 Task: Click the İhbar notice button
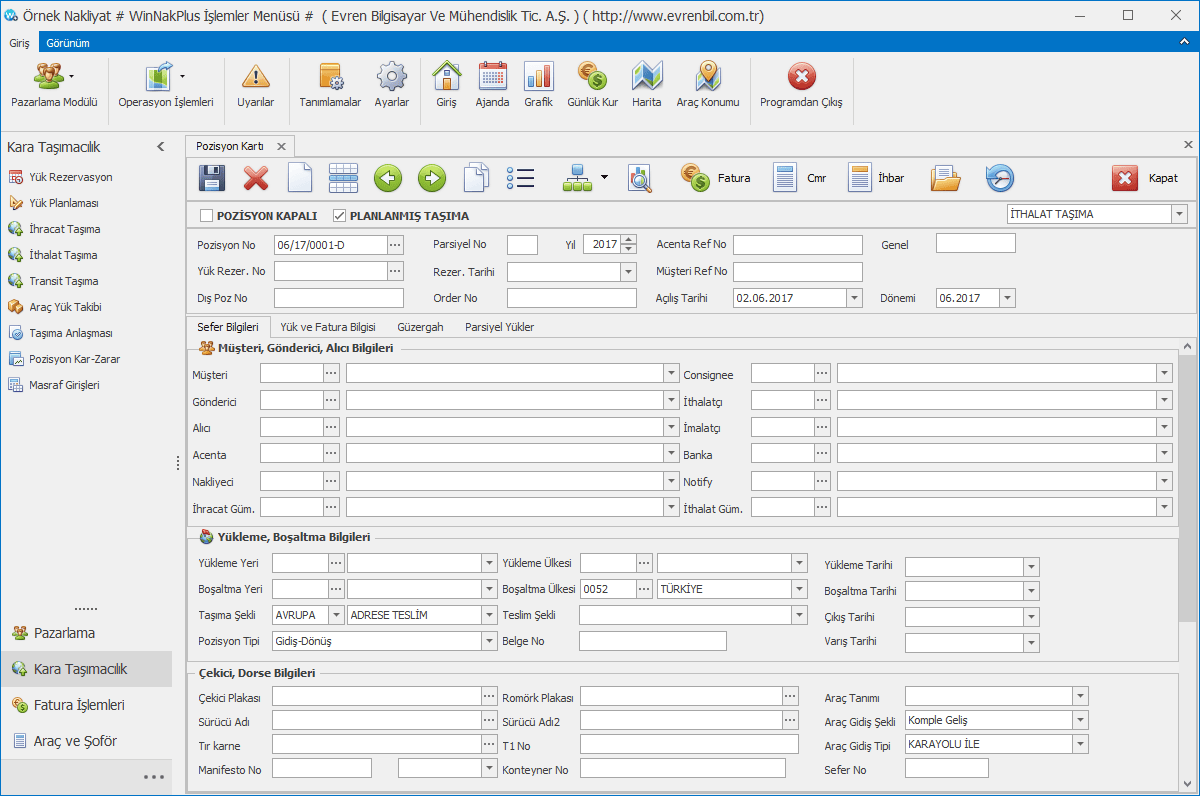tap(876, 178)
